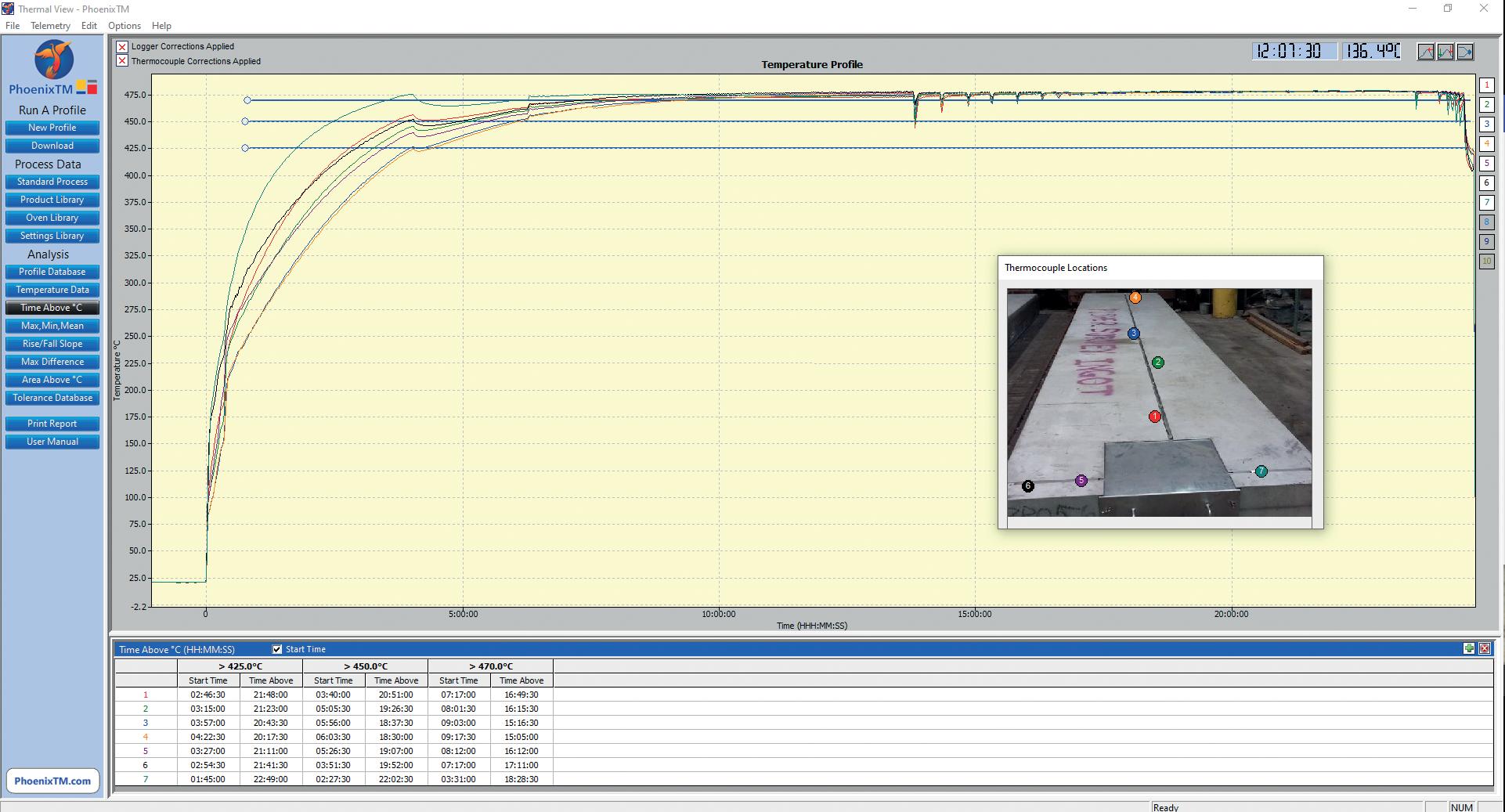Click the 136.4°C temperature readout display
Screen dimensions: 1505x812
point(1372,52)
